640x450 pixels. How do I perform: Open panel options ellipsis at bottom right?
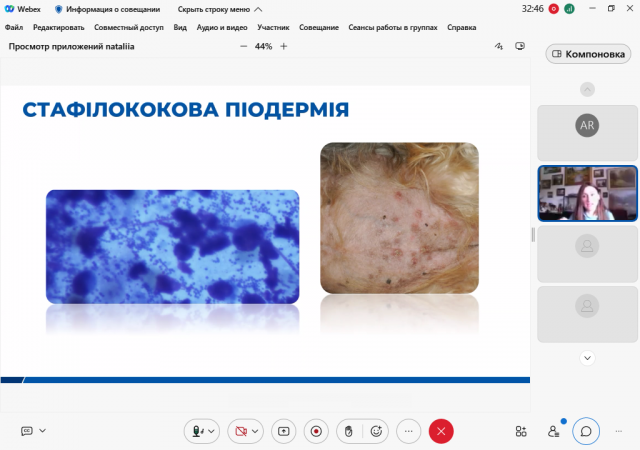[619, 431]
